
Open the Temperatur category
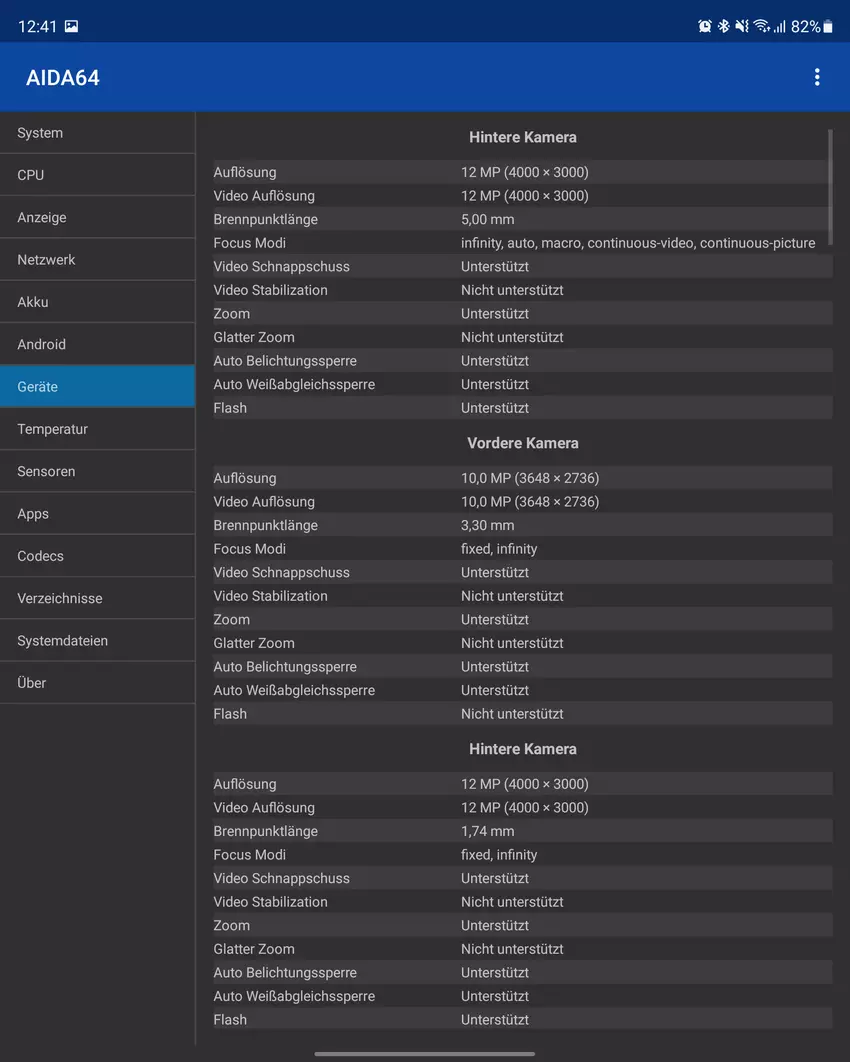coord(97,429)
